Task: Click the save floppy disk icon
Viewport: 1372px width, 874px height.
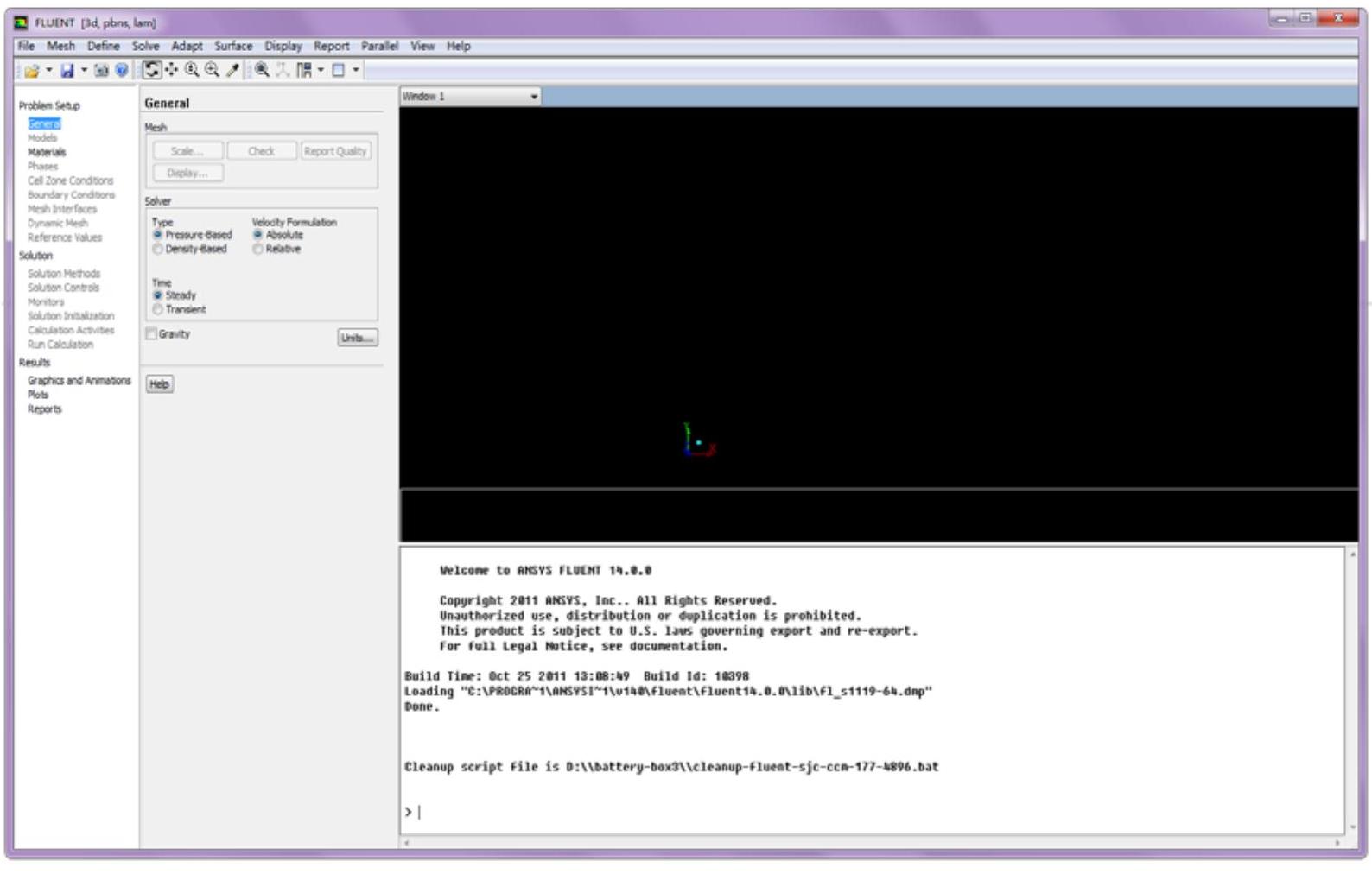Action: point(67,71)
